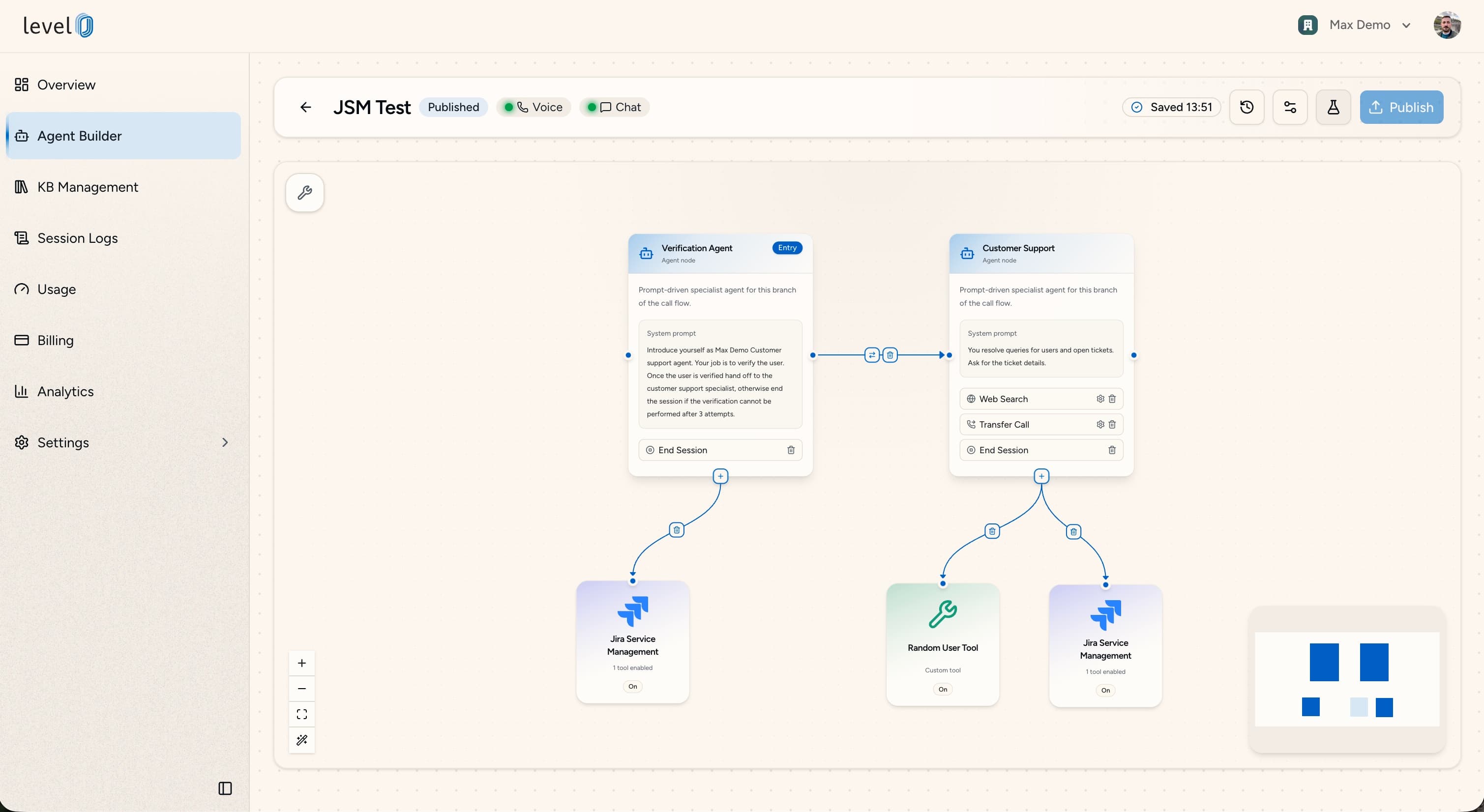Click the minimap overview panel
Image resolution: width=1484 pixels, height=812 pixels.
tap(1347, 679)
